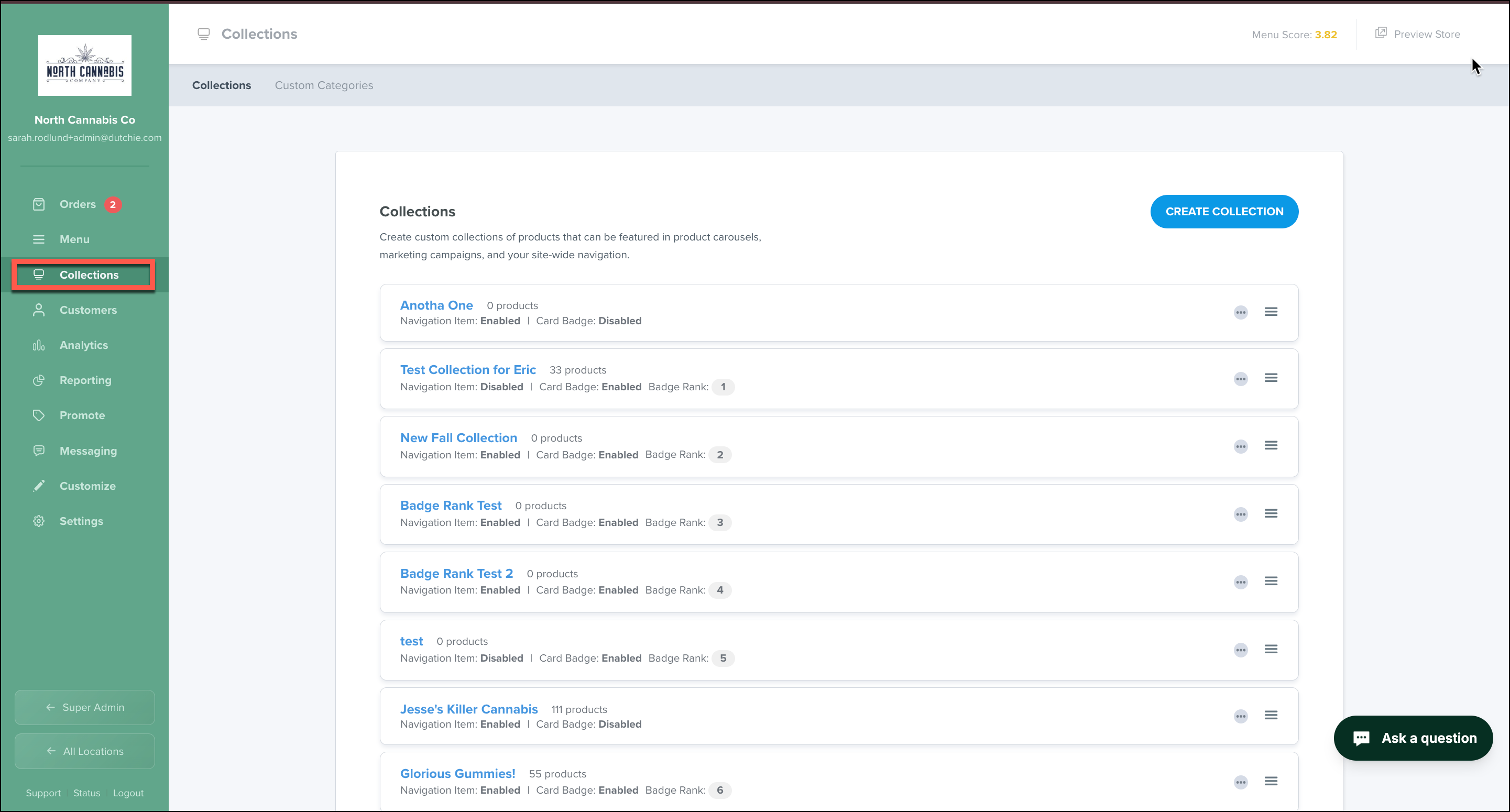Click the Create Collection button
Viewport: 1510px width, 812px height.
pos(1224,212)
